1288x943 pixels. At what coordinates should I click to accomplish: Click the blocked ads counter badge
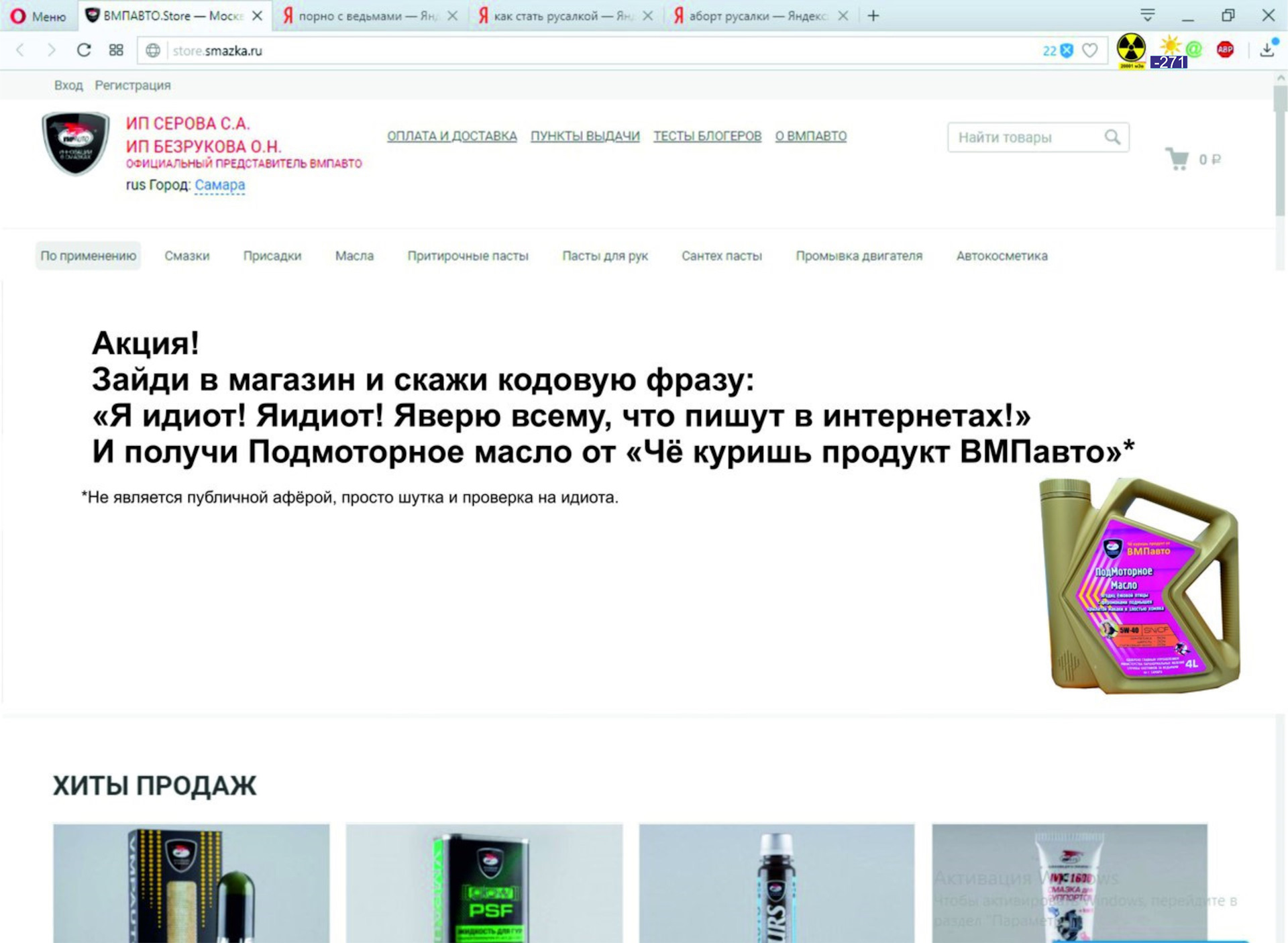pos(1058,50)
